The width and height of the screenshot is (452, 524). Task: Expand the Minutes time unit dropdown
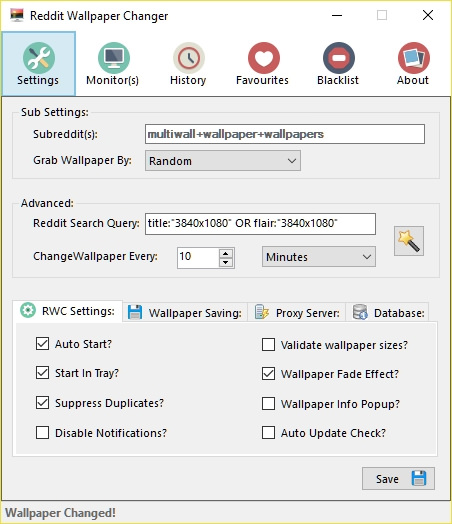pos(319,257)
